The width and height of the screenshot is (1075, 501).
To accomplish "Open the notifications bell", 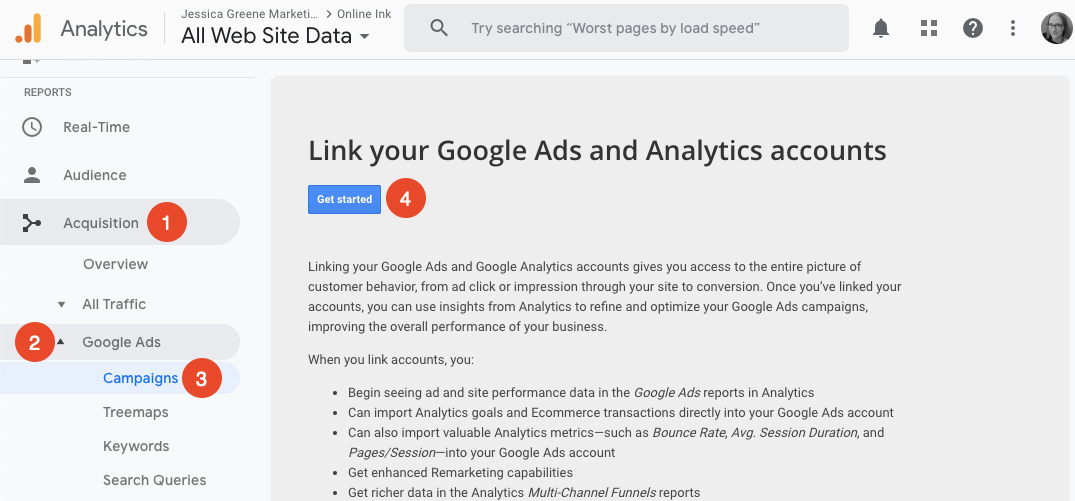I will pyautogui.click(x=881, y=28).
